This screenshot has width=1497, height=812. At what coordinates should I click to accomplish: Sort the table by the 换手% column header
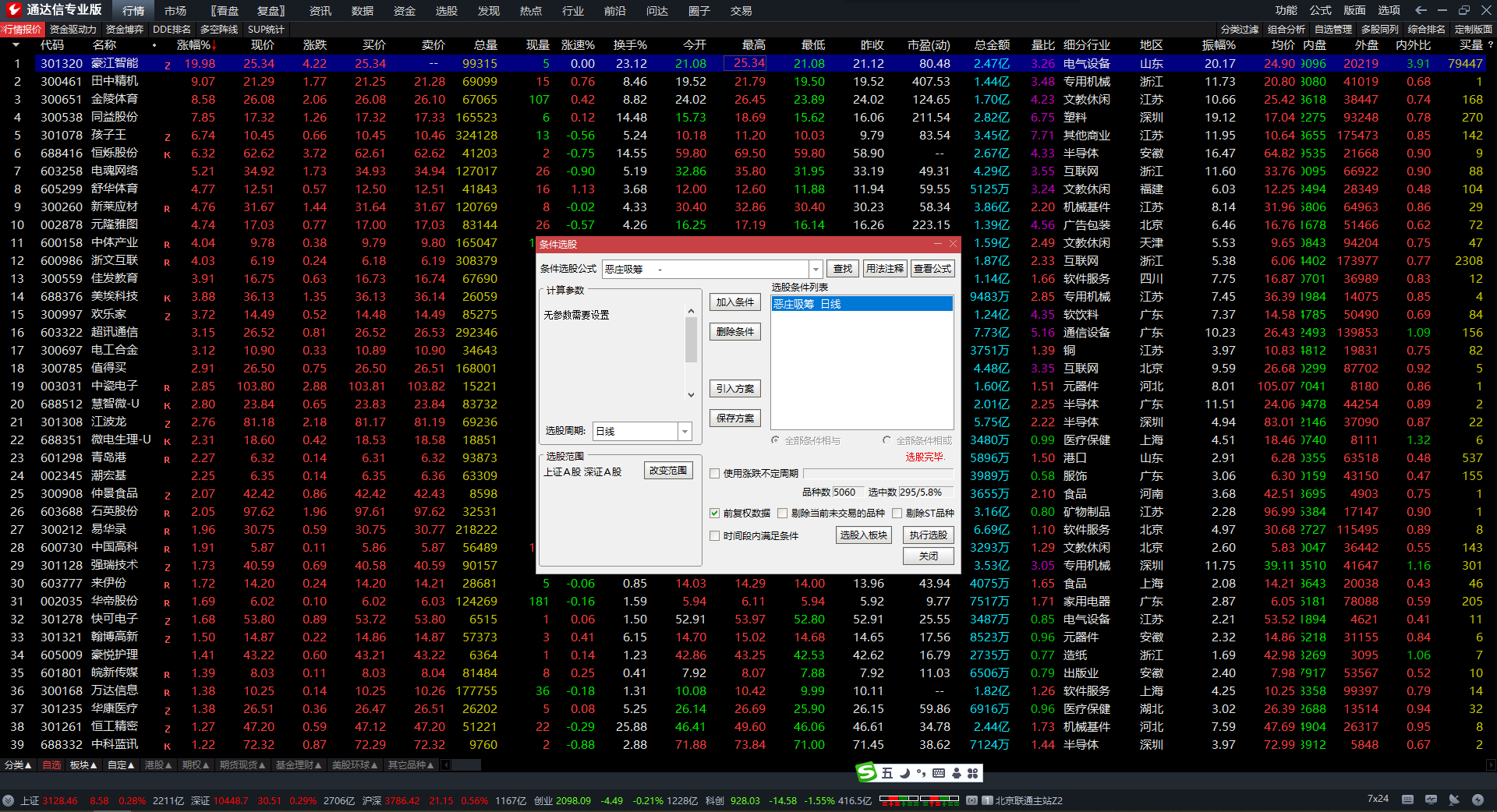[630, 45]
